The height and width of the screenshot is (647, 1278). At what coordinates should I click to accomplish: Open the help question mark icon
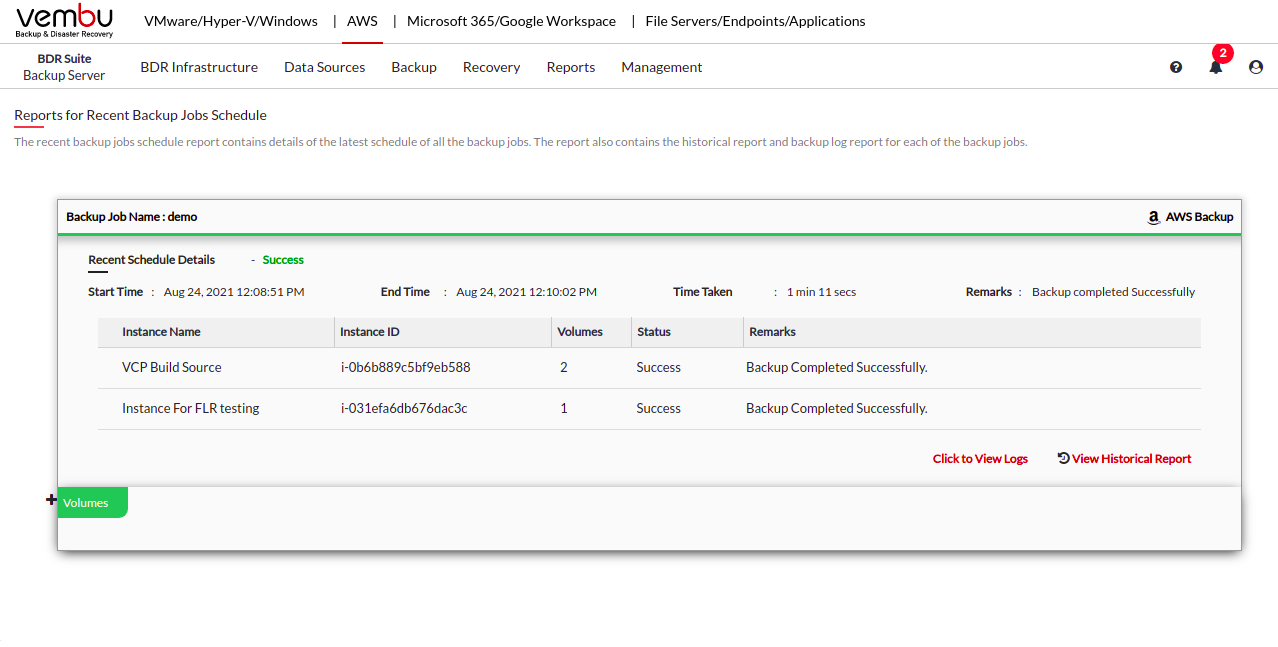click(1176, 67)
